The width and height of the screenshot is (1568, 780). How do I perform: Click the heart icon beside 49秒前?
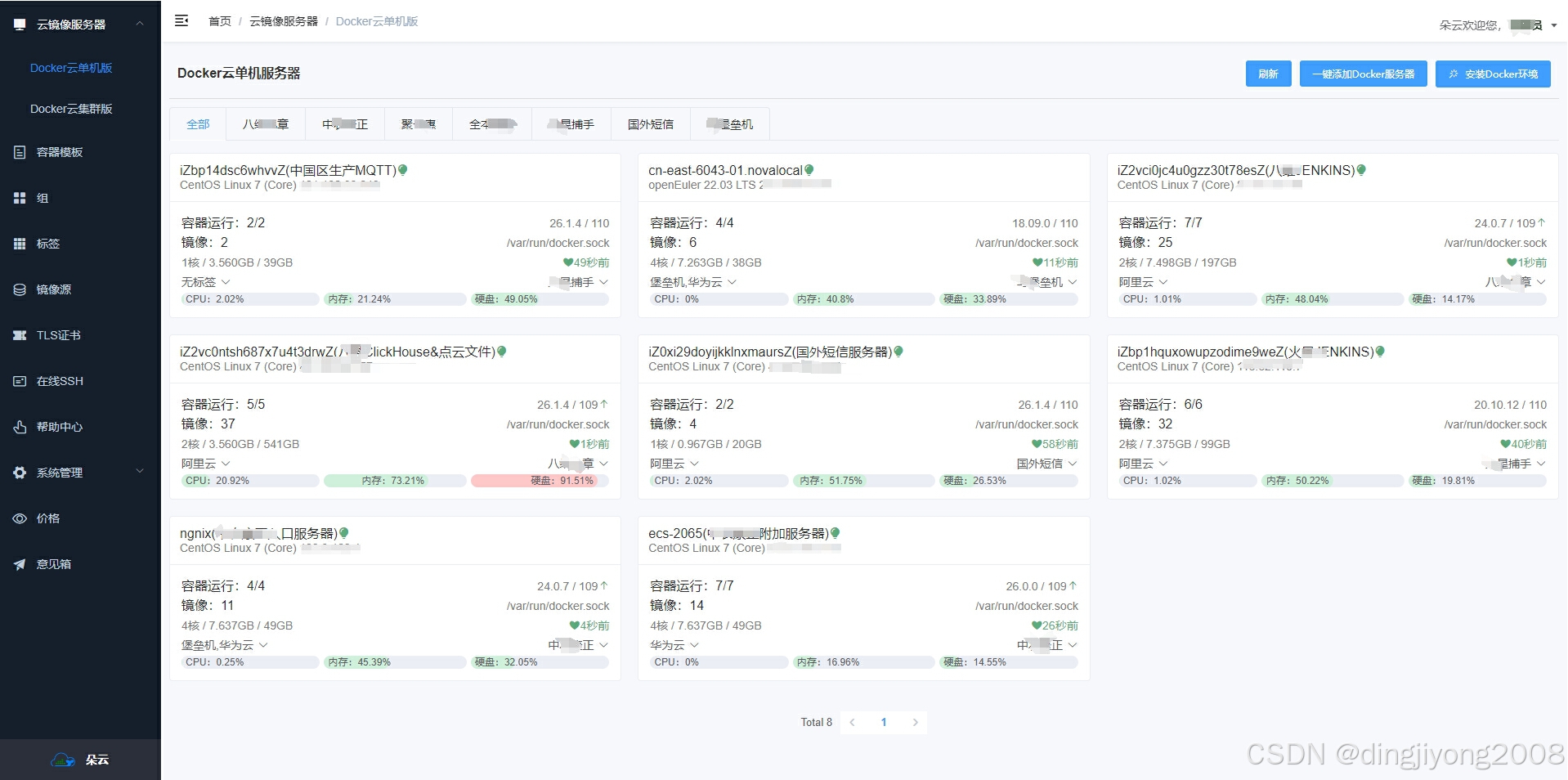pyautogui.click(x=568, y=262)
